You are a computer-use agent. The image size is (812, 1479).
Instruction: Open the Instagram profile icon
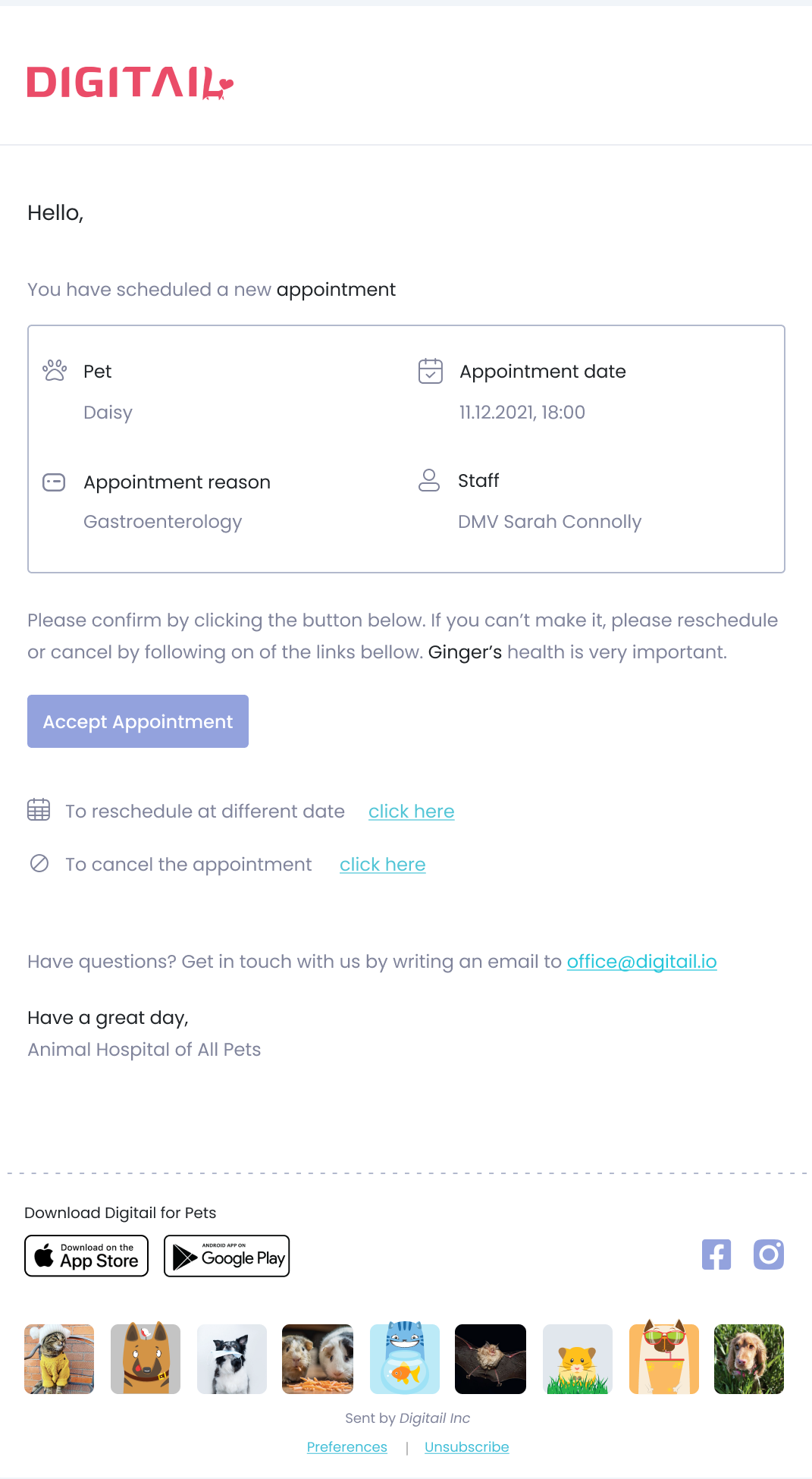point(768,1254)
